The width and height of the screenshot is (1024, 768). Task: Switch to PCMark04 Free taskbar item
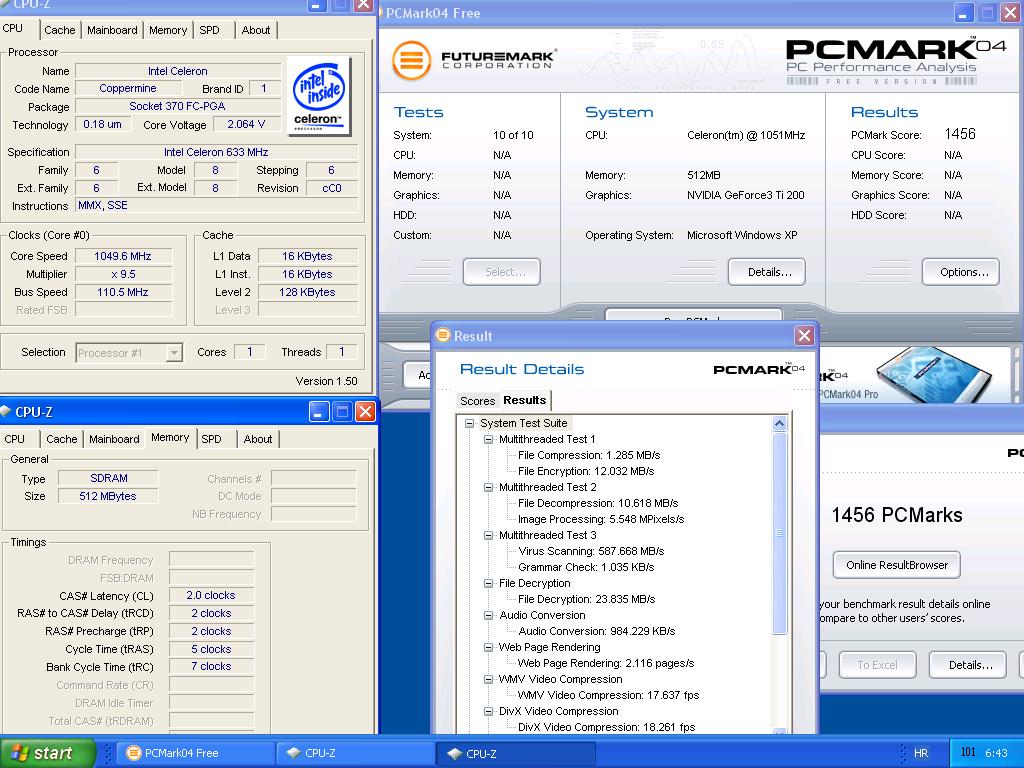click(x=194, y=753)
